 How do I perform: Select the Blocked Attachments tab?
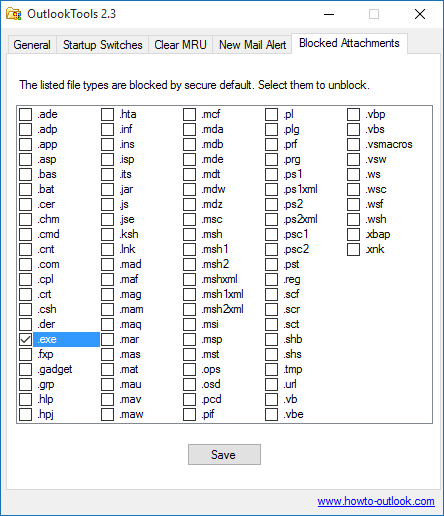click(x=349, y=43)
